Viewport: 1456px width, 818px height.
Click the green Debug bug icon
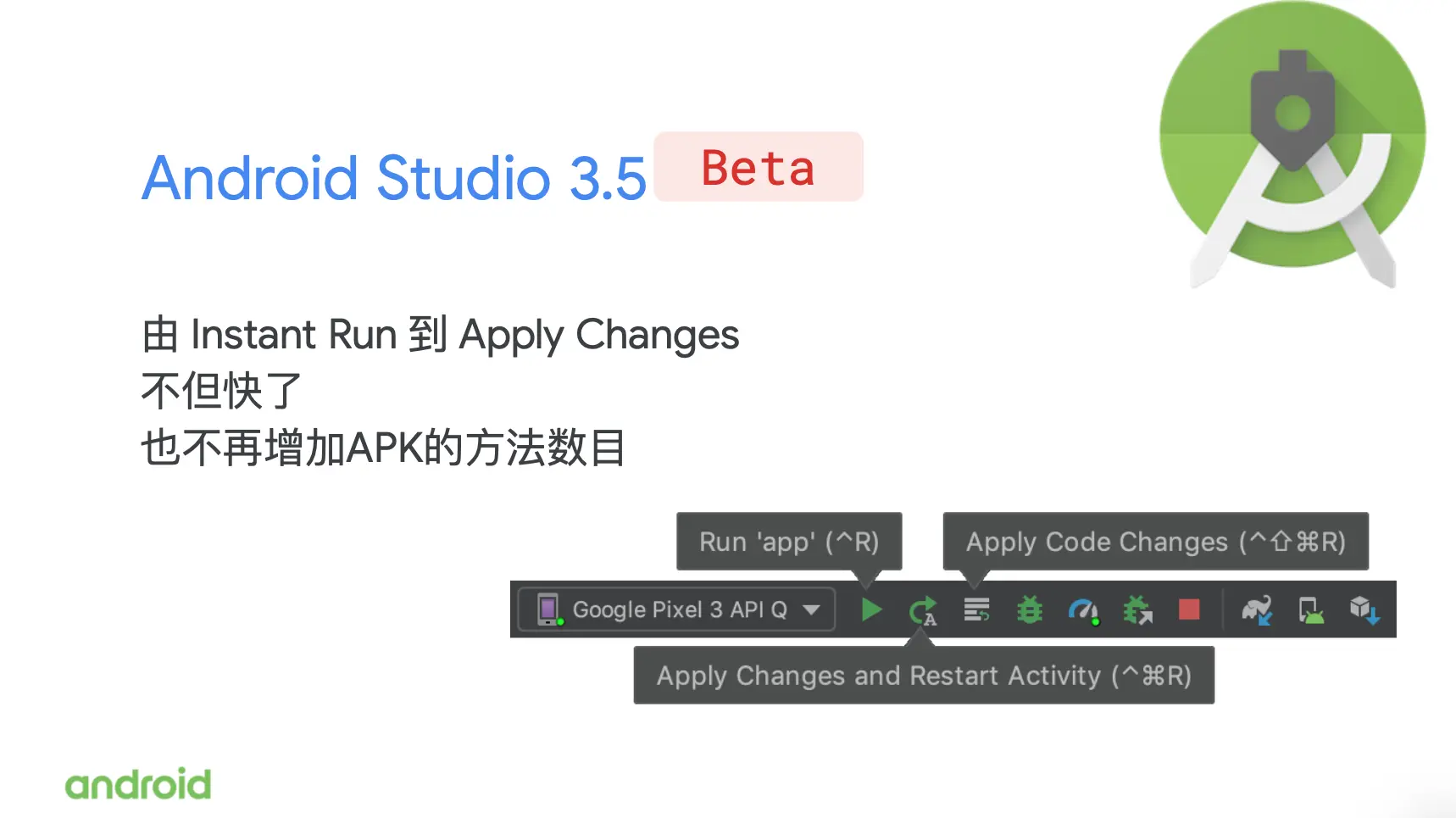click(1030, 609)
